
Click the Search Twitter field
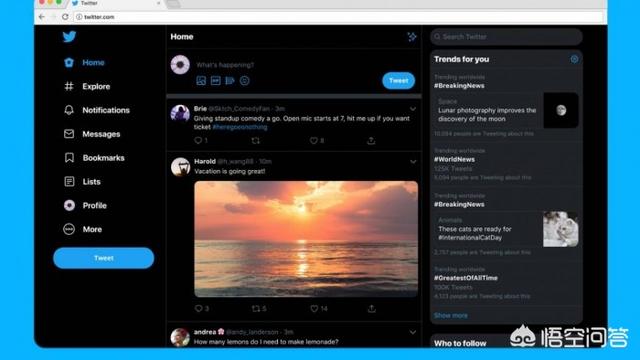pyautogui.click(x=506, y=37)
